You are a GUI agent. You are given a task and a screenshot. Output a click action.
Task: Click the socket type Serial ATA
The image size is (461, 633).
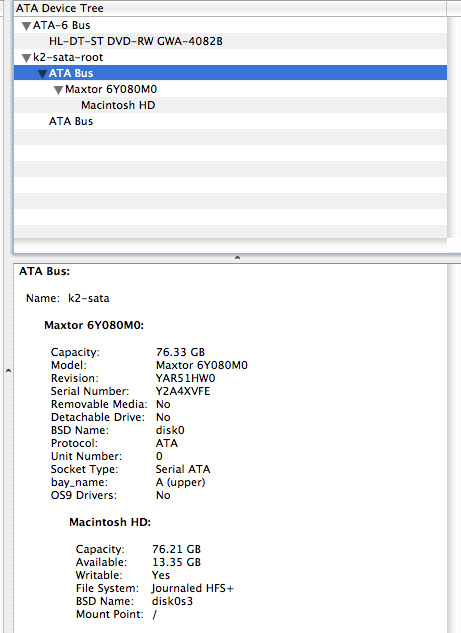(x=183, y=469)
